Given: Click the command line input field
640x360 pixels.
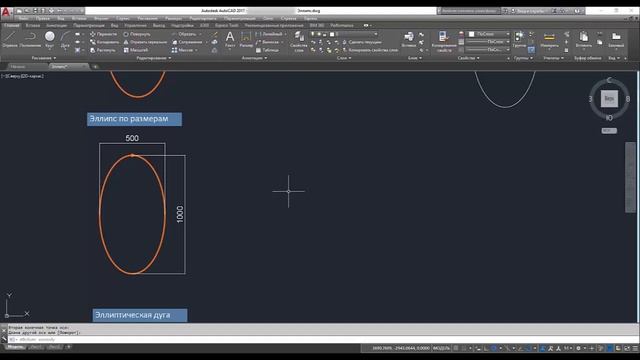Looking at the screenshot, I should 322,340.
